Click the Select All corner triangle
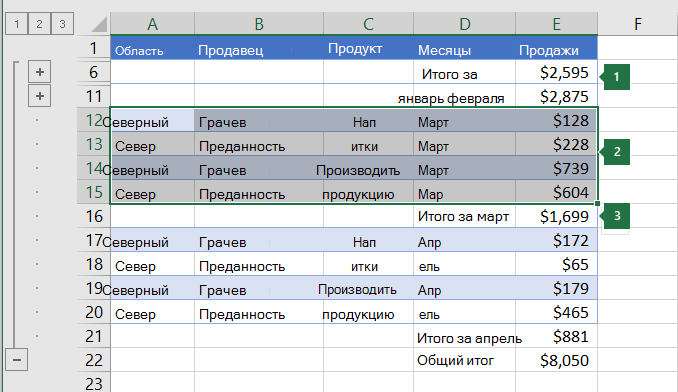Screen dimensions: 678x392 point(99,24)
